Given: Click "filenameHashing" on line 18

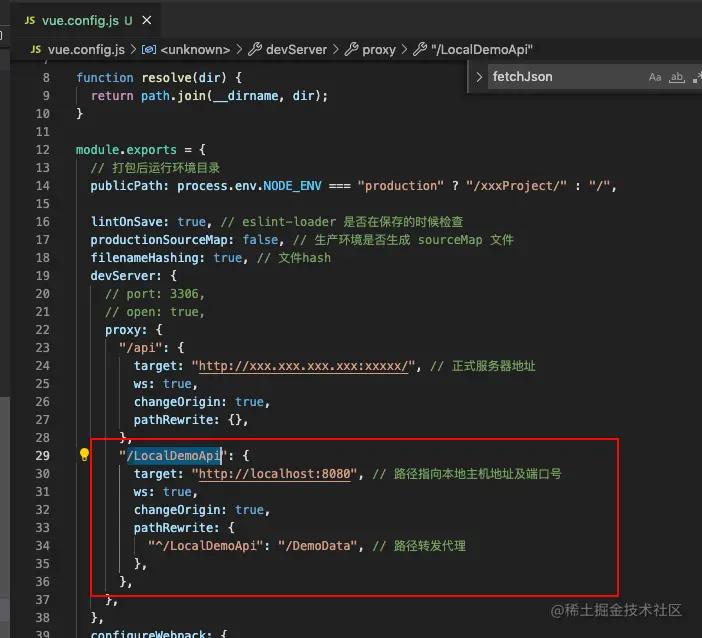Looking at the screenshot, I should [144, 258].
